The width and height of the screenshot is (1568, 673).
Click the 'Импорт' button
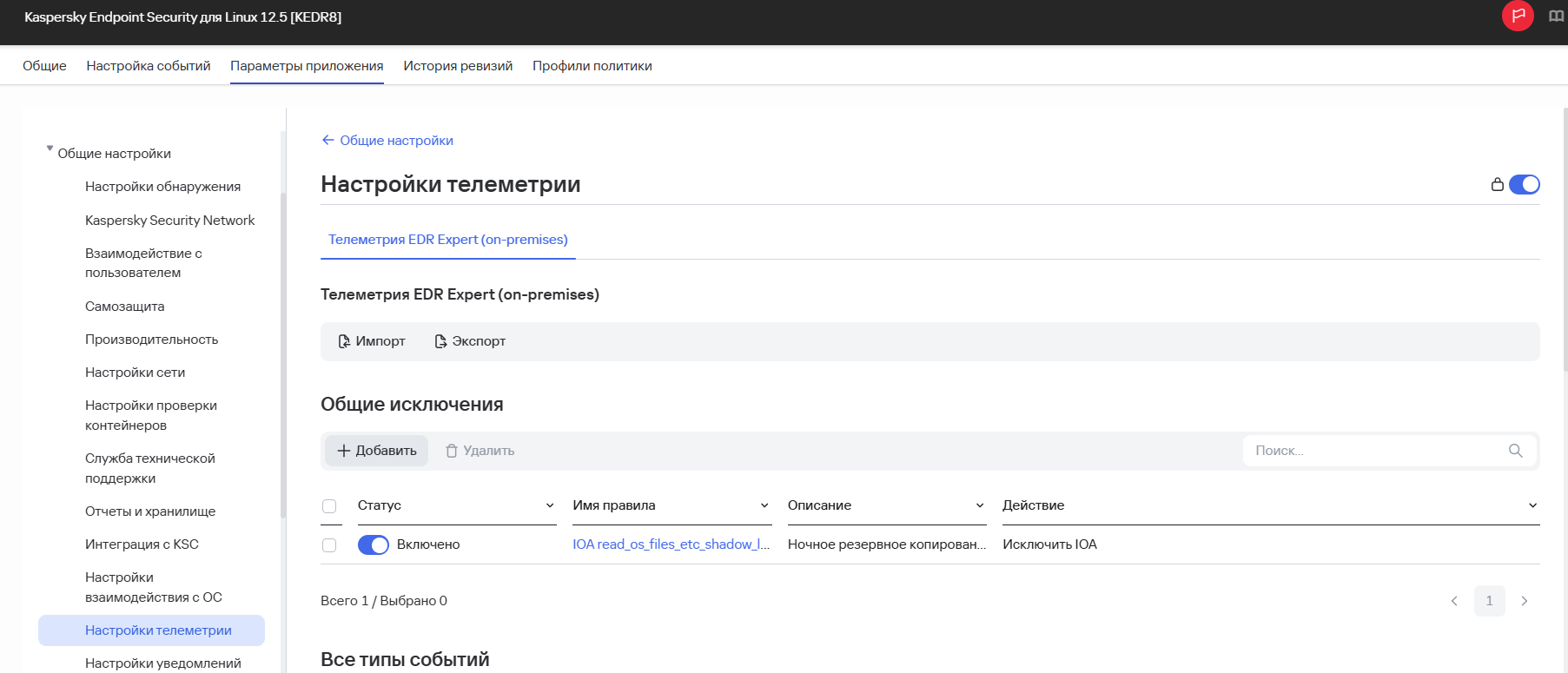coord(372,341)
